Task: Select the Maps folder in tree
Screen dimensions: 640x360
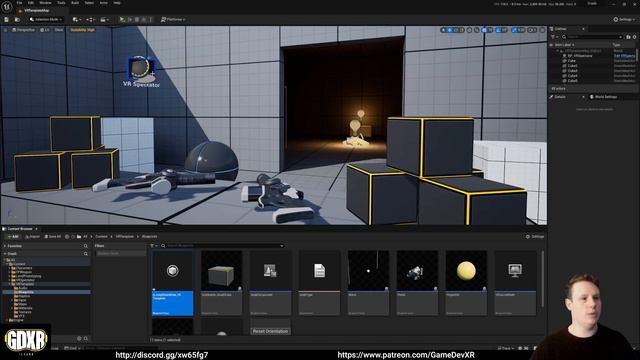Action: [22, 304]
